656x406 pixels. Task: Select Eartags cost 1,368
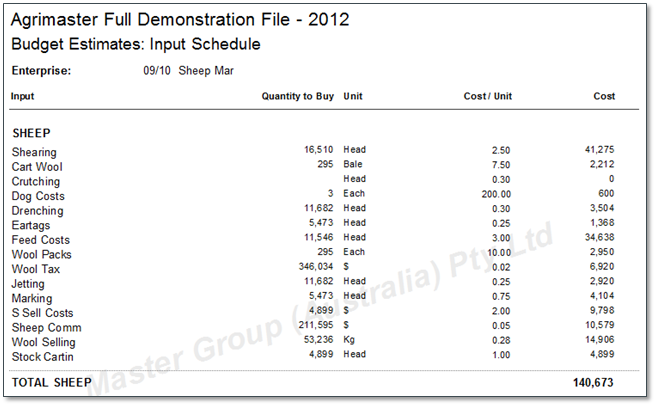[602, 223]
